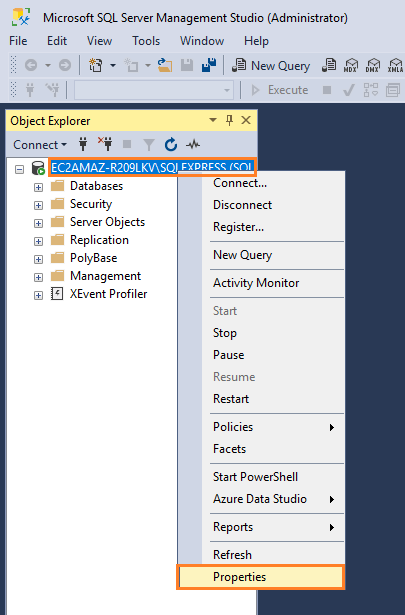This screenshot has width=405, height=615.
Task: Expand the Security folder
Action: click(38, 206)
